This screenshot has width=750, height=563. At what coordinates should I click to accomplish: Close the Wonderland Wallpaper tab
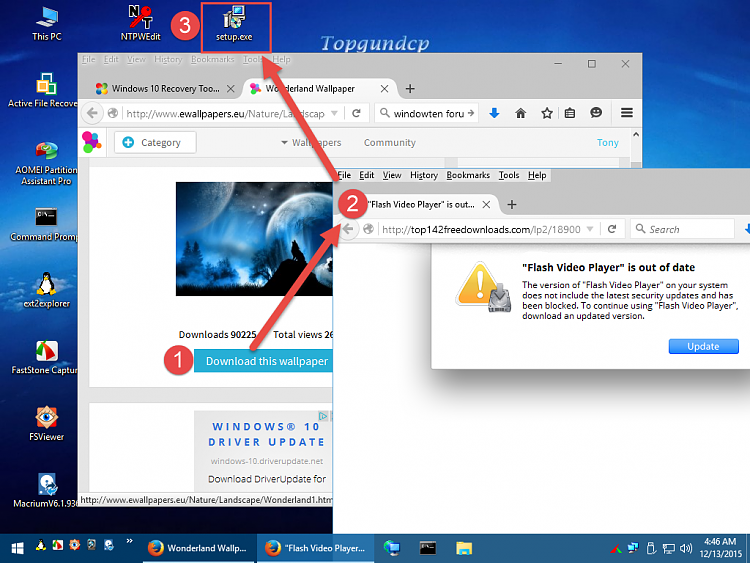(384, 88)
